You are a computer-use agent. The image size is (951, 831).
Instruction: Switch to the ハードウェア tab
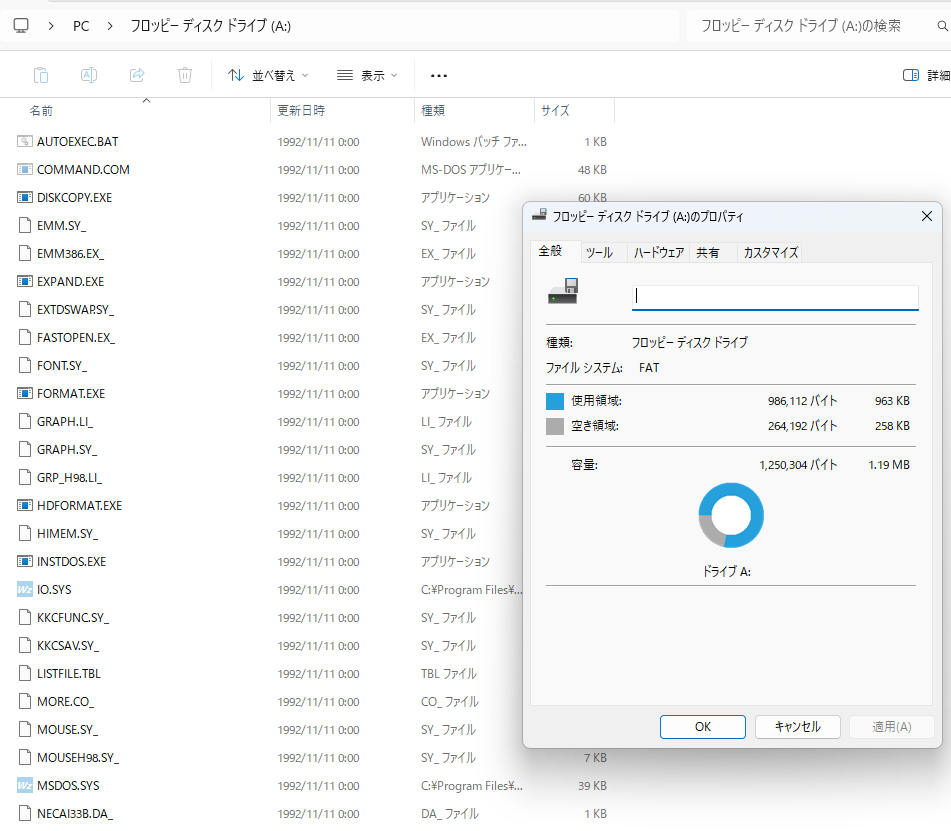tap(659, 252)
